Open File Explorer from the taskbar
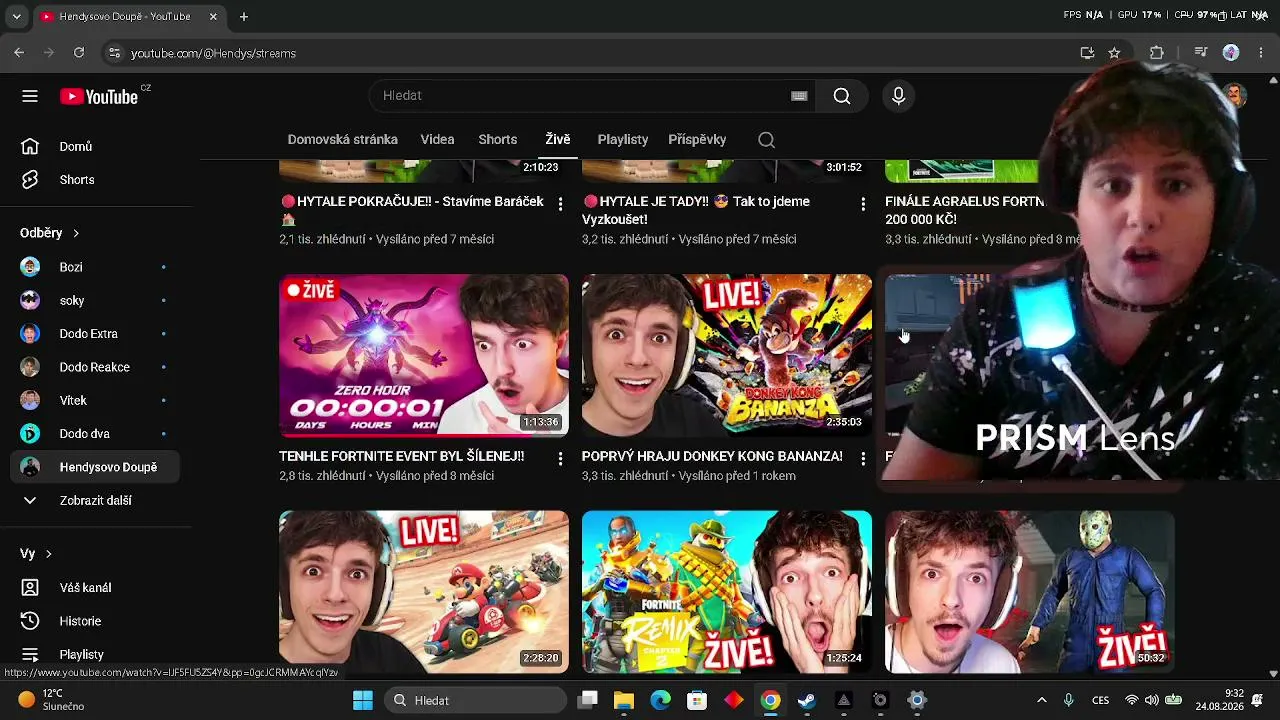Screen dimensions: 1280x720 click(624, 701)
